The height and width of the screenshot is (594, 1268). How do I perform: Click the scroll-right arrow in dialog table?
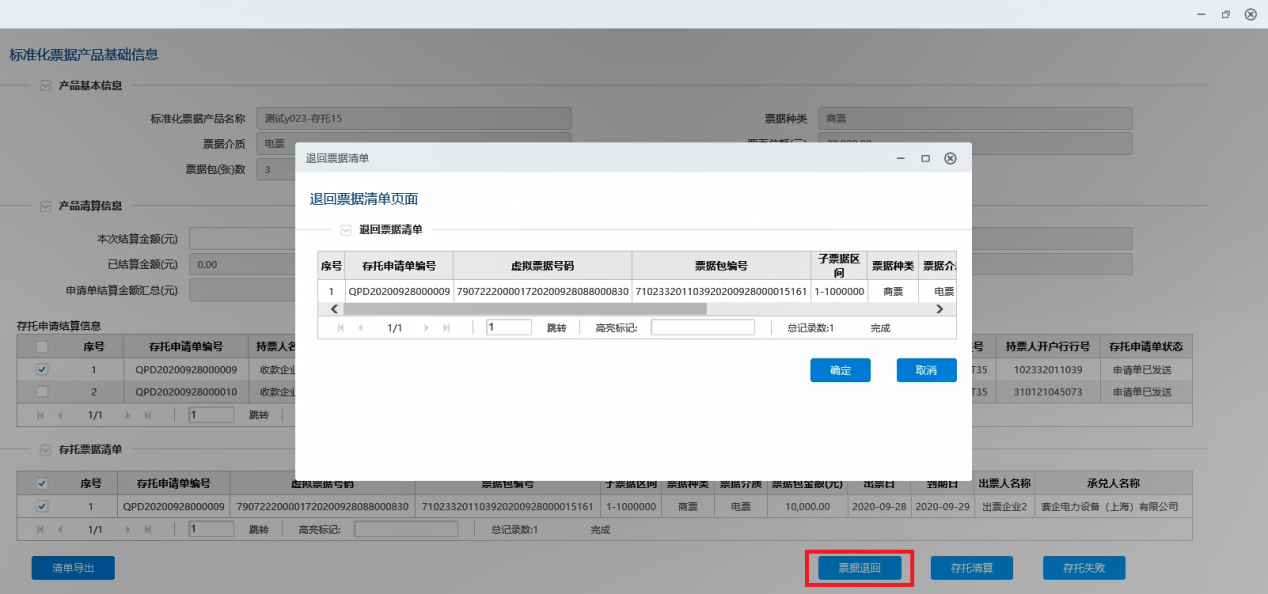click(x=939, y=309)
